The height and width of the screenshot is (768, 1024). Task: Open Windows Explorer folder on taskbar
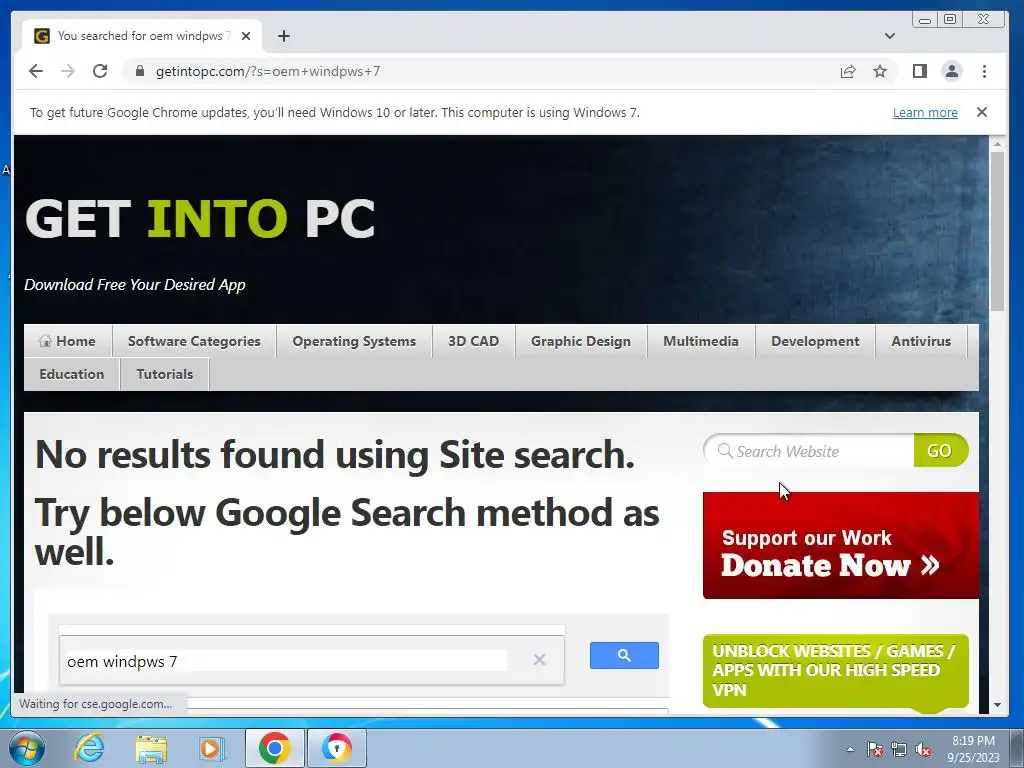pos(151,749)
